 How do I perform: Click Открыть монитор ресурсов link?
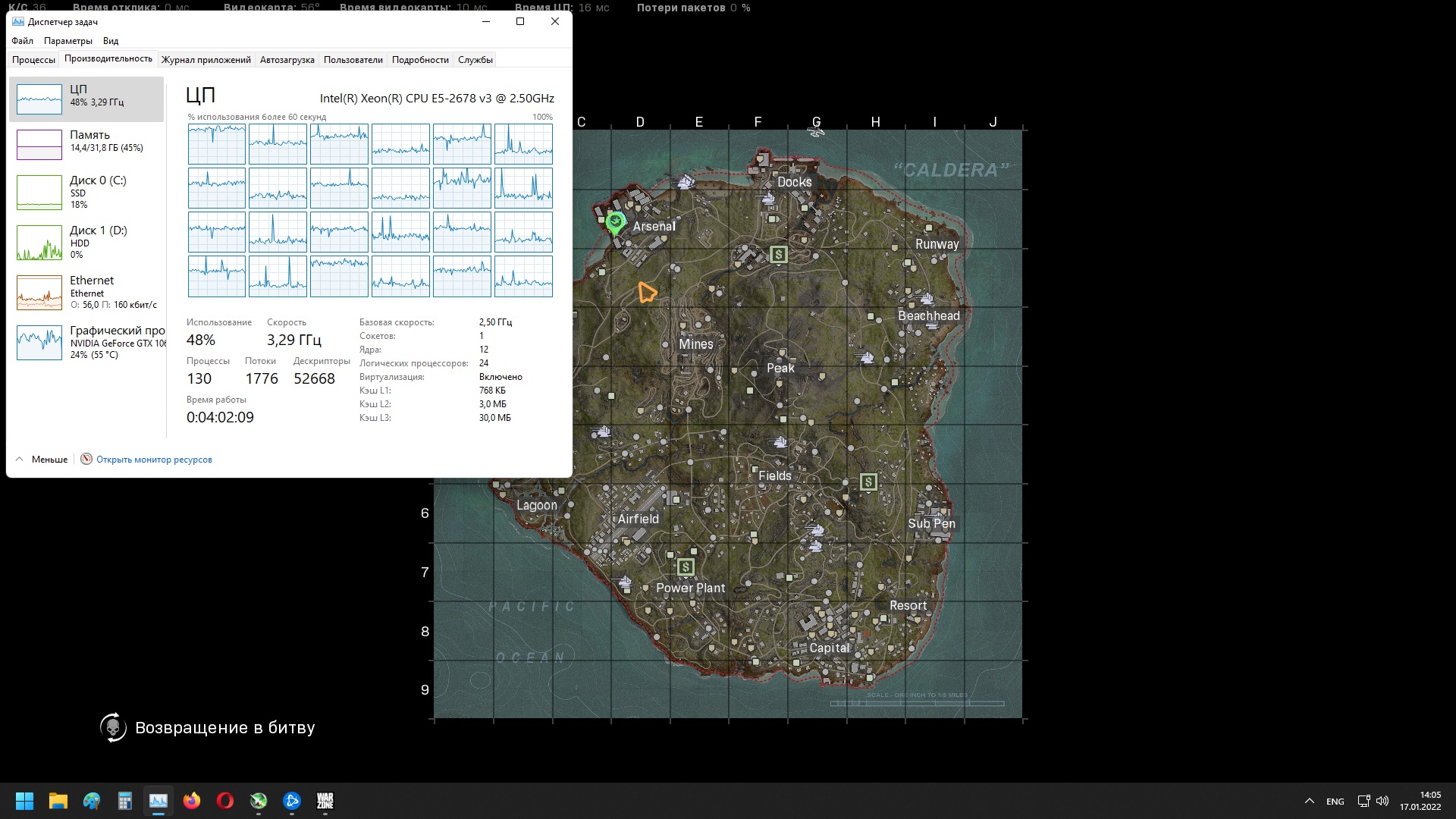coord(154,460)
